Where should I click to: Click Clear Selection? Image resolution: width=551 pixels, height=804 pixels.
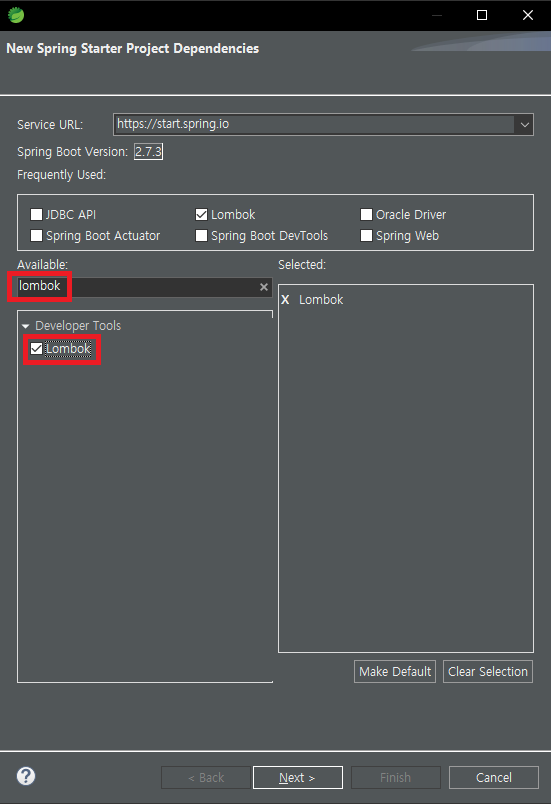[487, 672]
